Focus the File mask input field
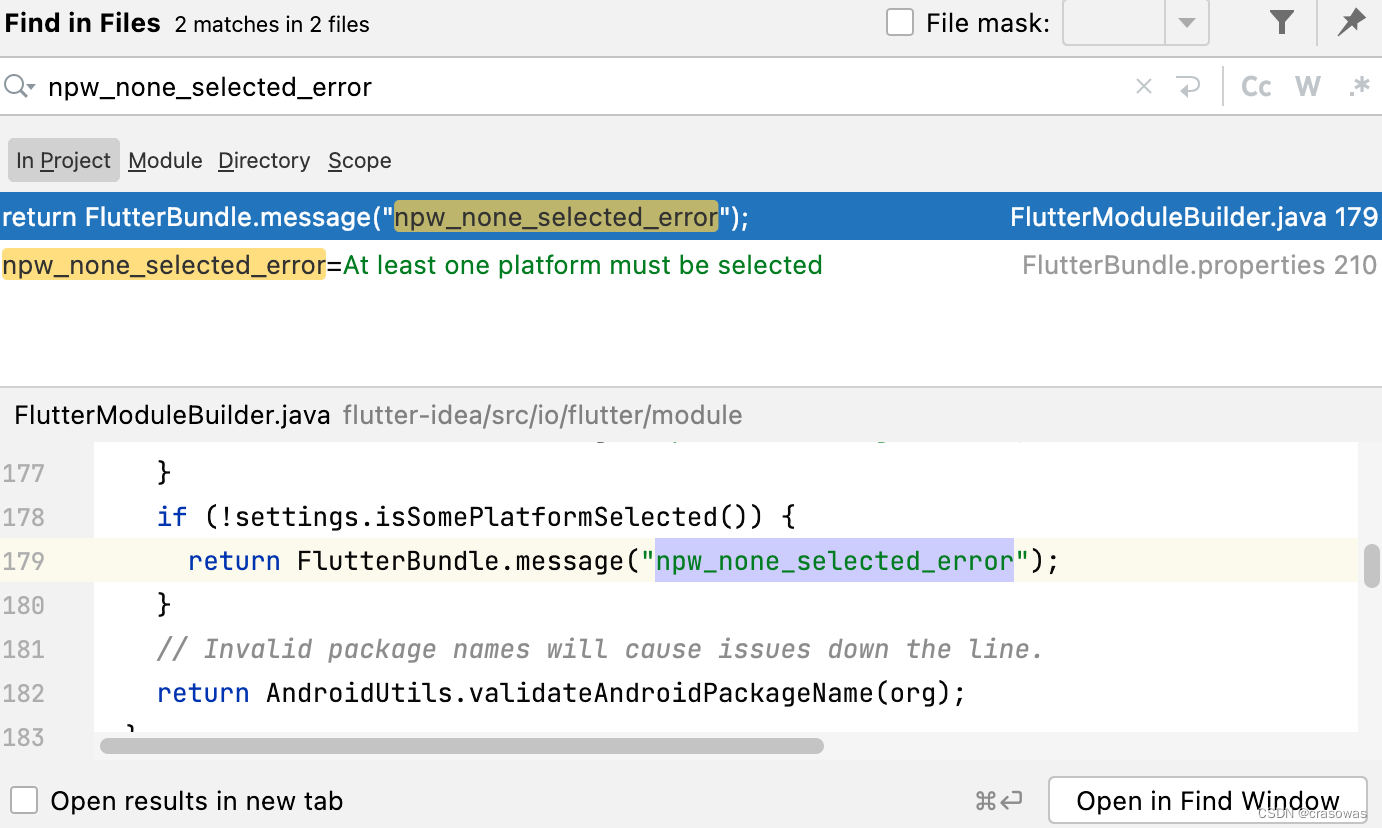The width and height of the screenshot is (1382, 828). pos(1114,23)
